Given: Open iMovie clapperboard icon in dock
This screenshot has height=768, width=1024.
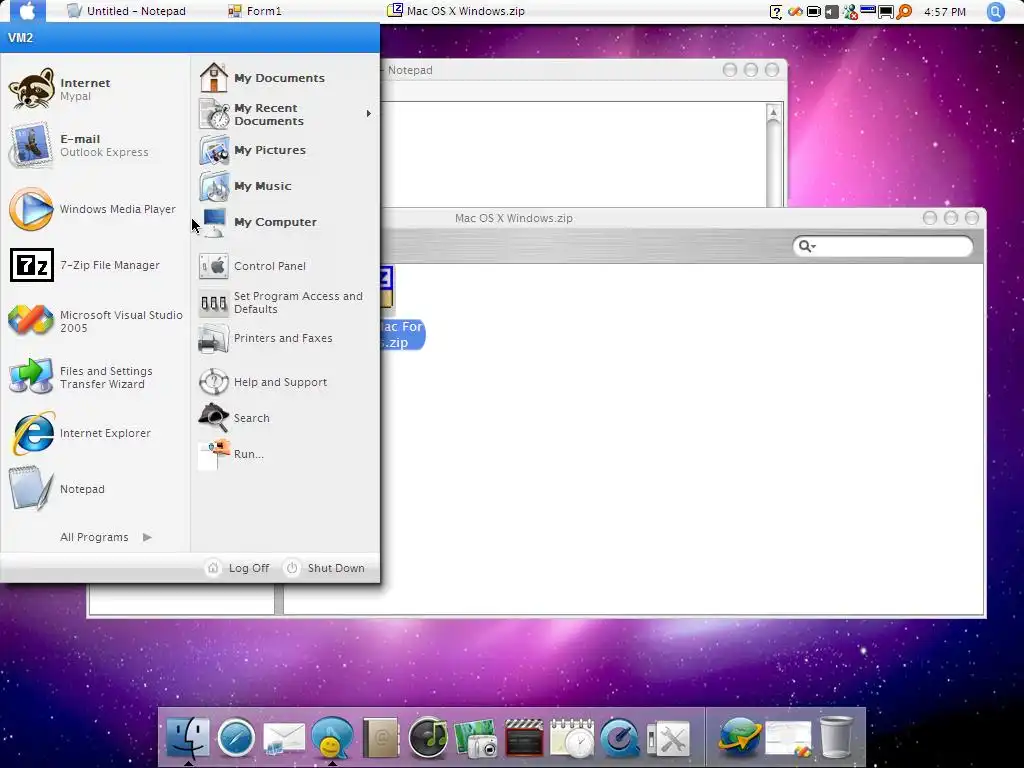Looking at the screenshot, I should pos(524,738).
